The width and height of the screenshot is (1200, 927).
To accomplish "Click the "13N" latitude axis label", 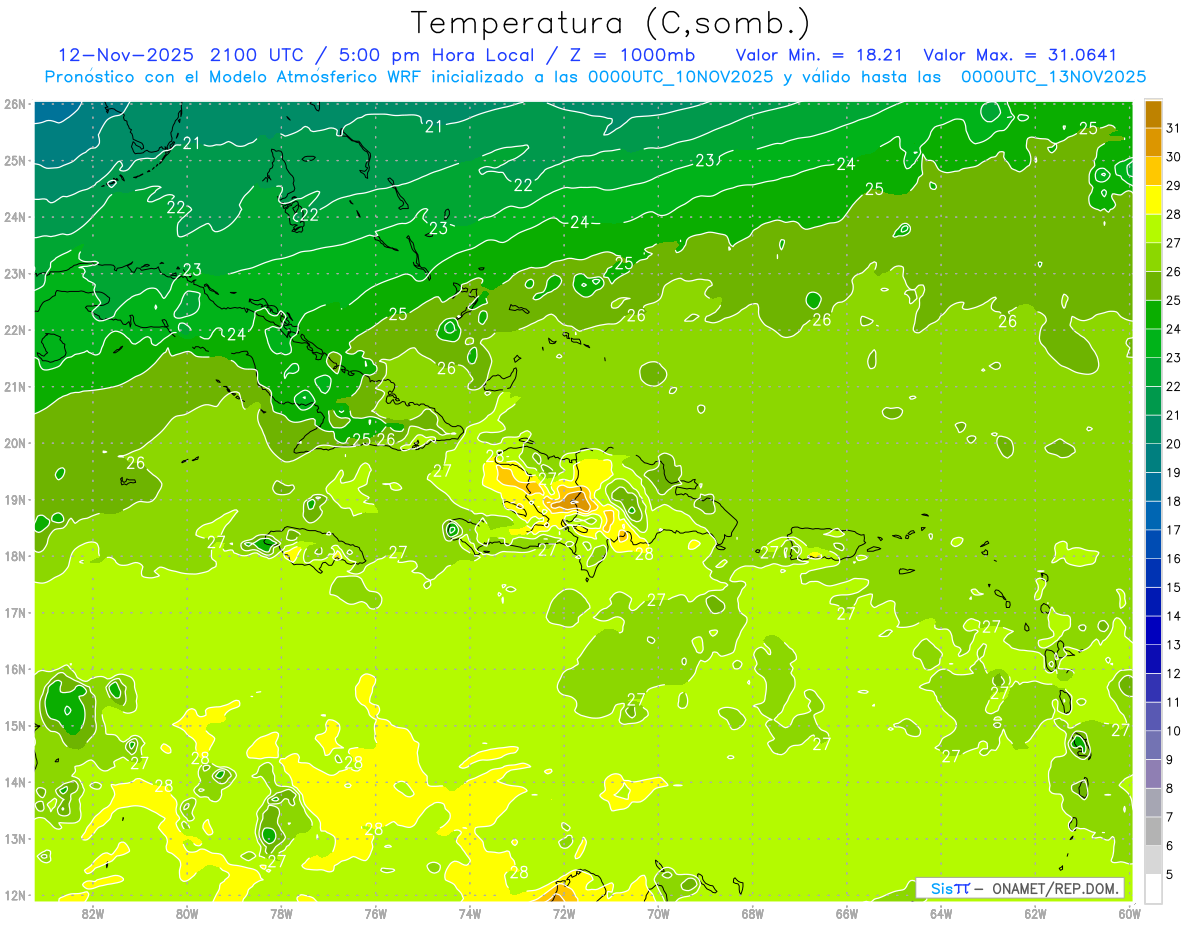I will click(15, 839).
